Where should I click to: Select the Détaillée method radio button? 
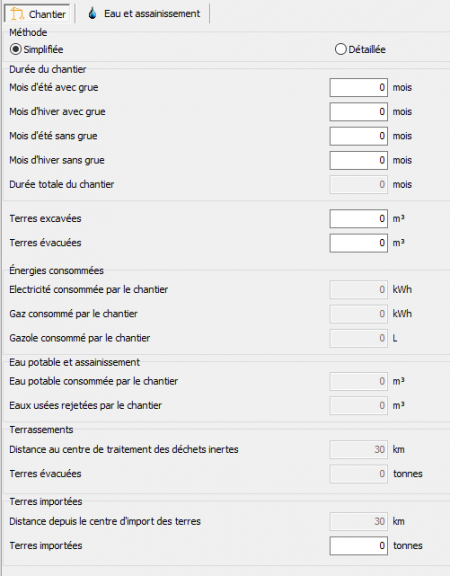click(x=341, y=49)
